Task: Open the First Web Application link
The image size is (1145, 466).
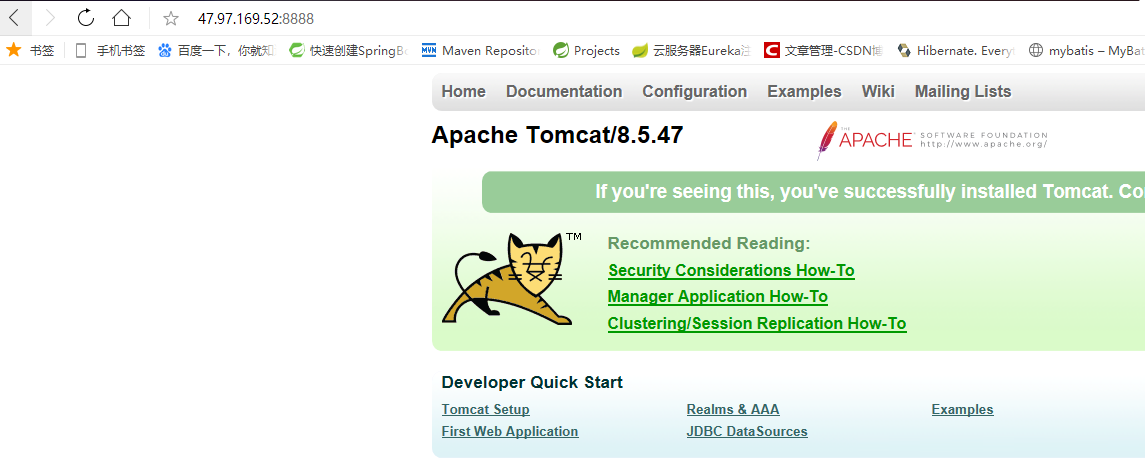Action: 510,432
